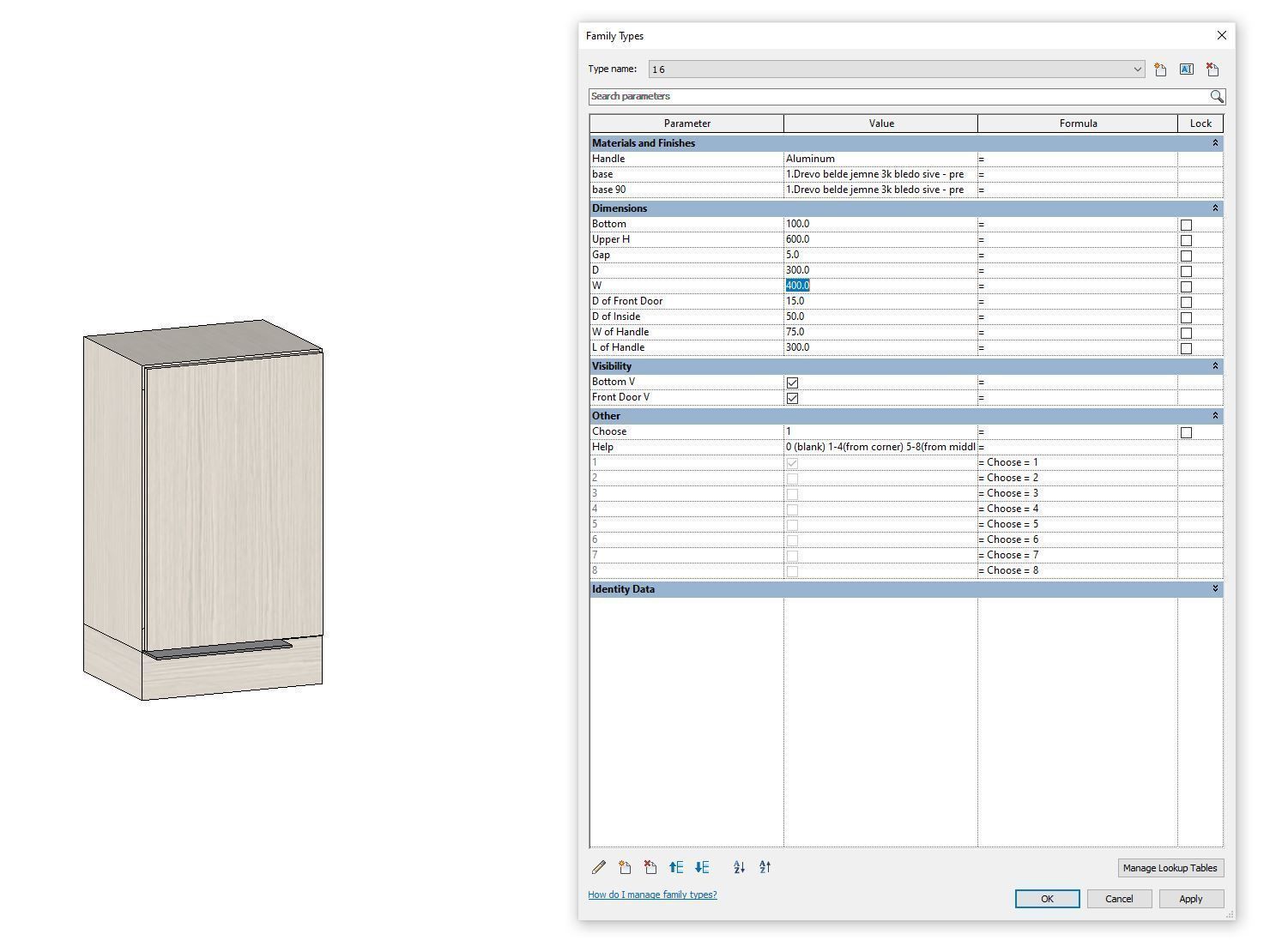This screenshot has height=952, width=1282.
Task: Open the 'How do I manage family types?' link
Action: click(652, 895)
